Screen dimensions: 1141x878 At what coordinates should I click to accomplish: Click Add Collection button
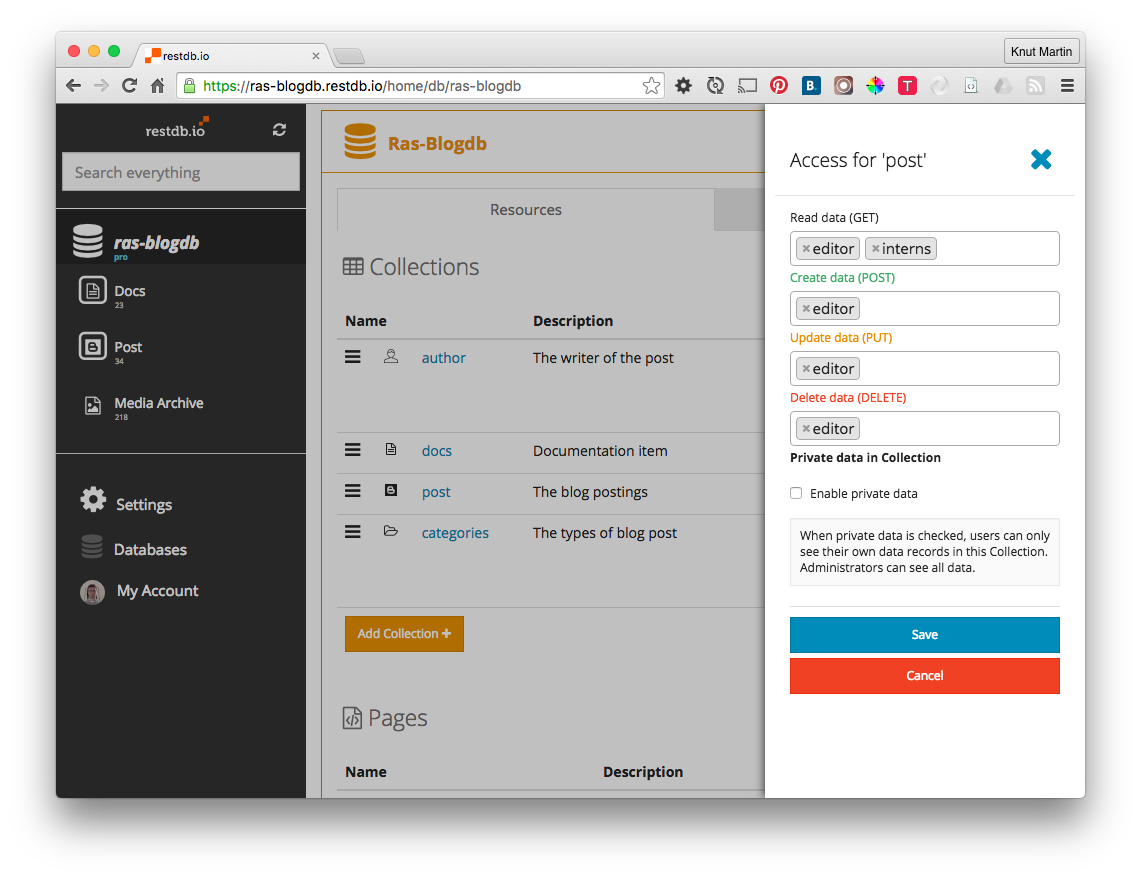click(405, 634)
